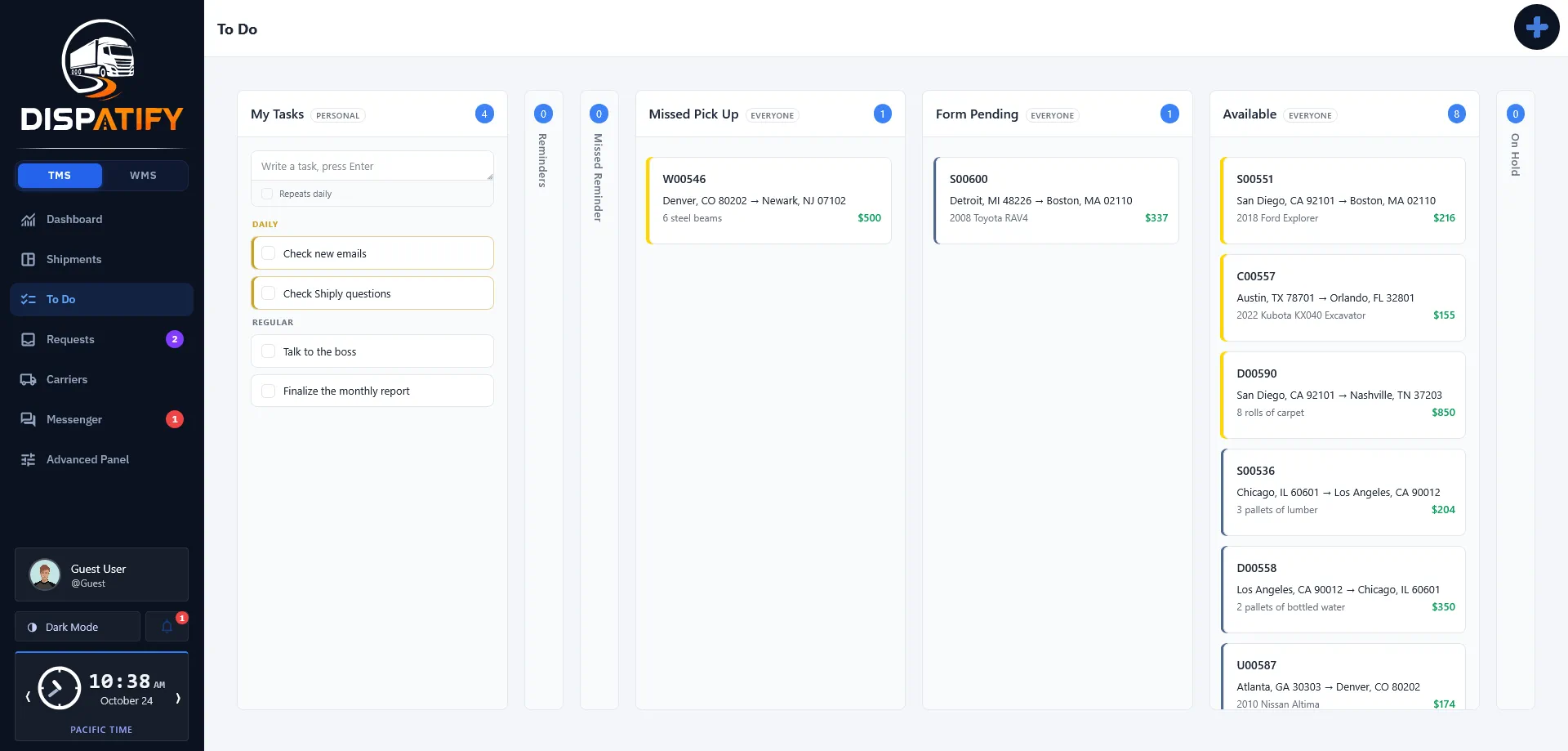Open shipment D00590 carpet card

pos(1343,395)
